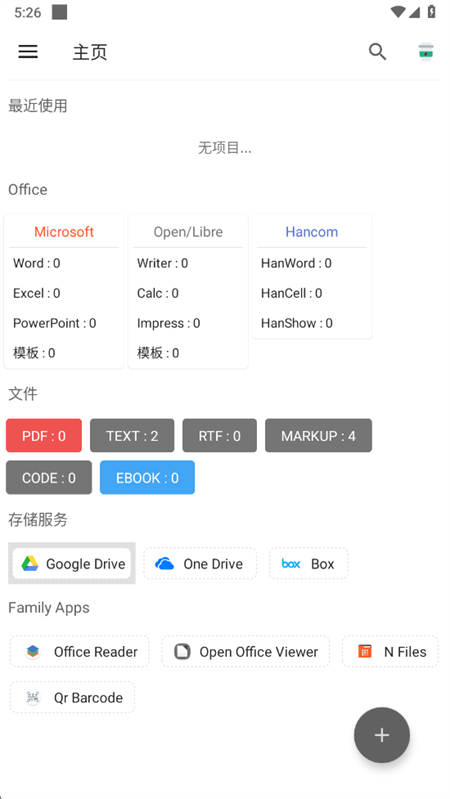The image size is (450, 799).
Task: Tap the search magnifier icon
Action: tap(377, 51)
